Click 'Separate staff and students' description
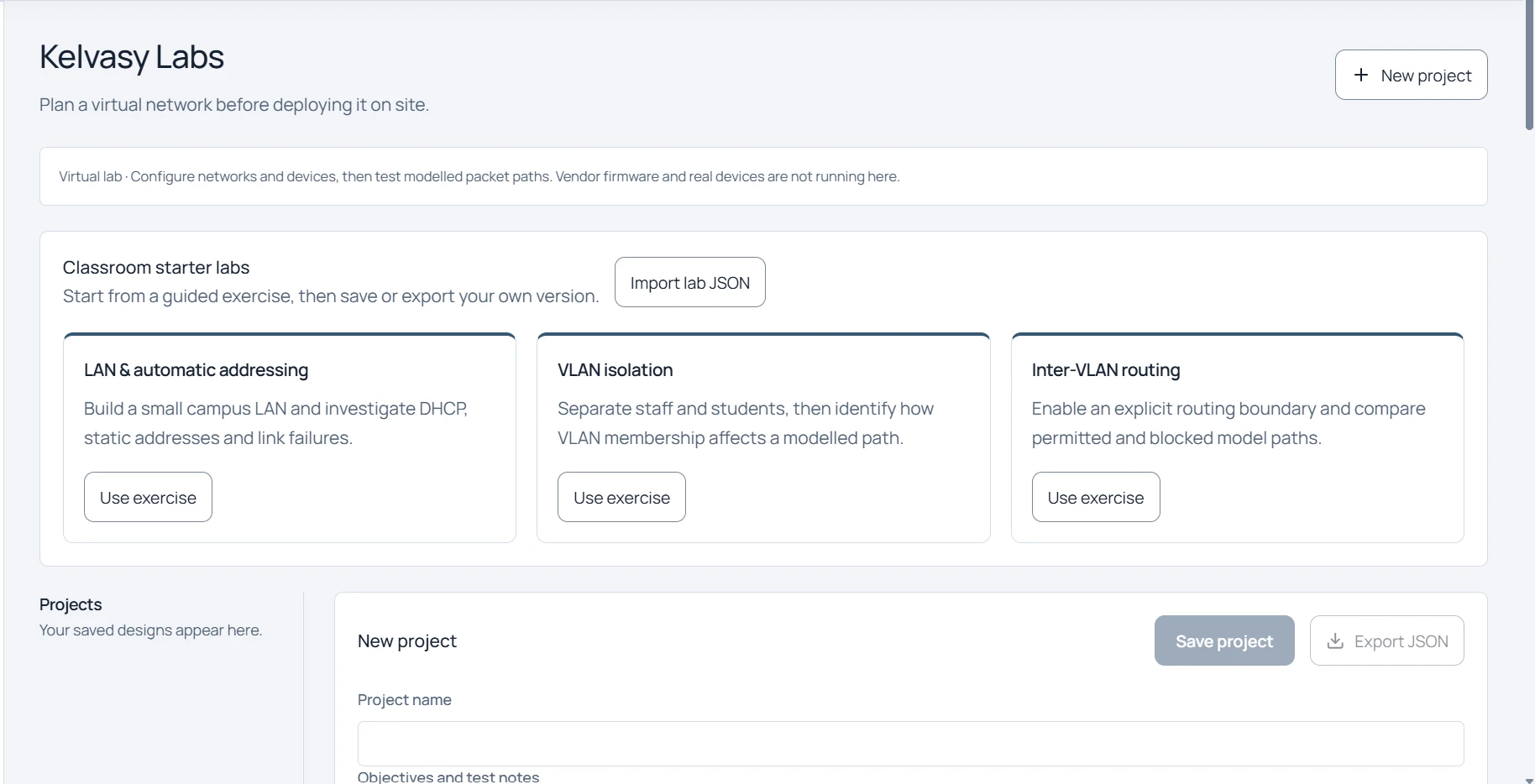The width and height of the screenshot is (1535, 784). [x=746, y=423]
